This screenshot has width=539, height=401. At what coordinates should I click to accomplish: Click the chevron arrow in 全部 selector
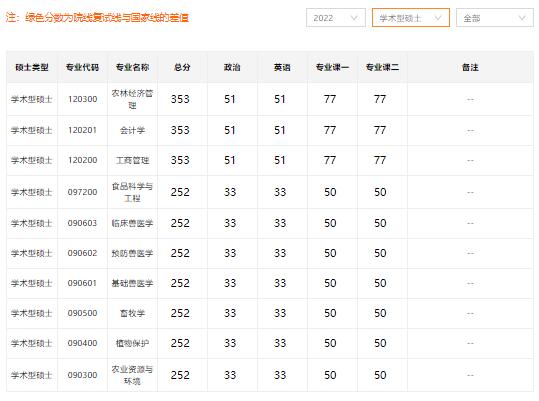[x=522, y=18]
